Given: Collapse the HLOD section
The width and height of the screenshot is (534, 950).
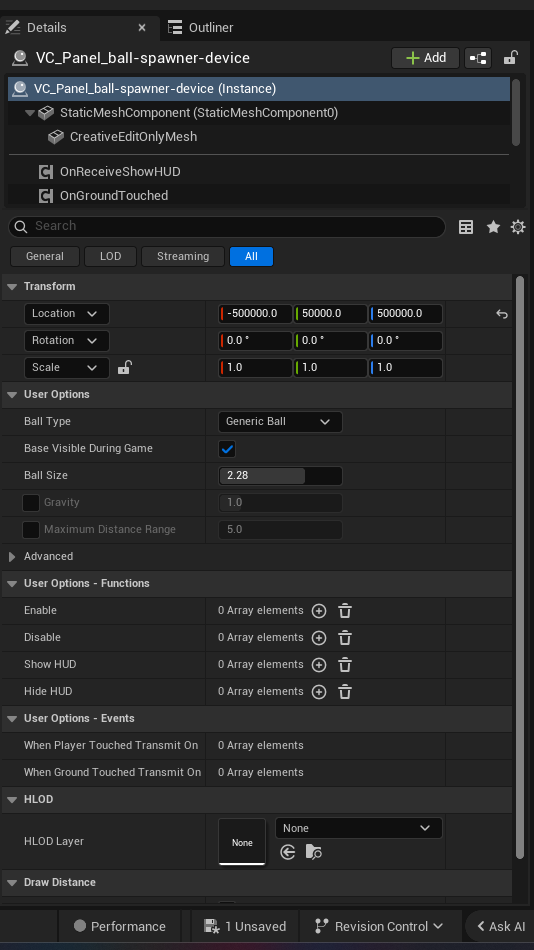Looking at the screenshot, I should pyautogui.click(x=12, y=800).
